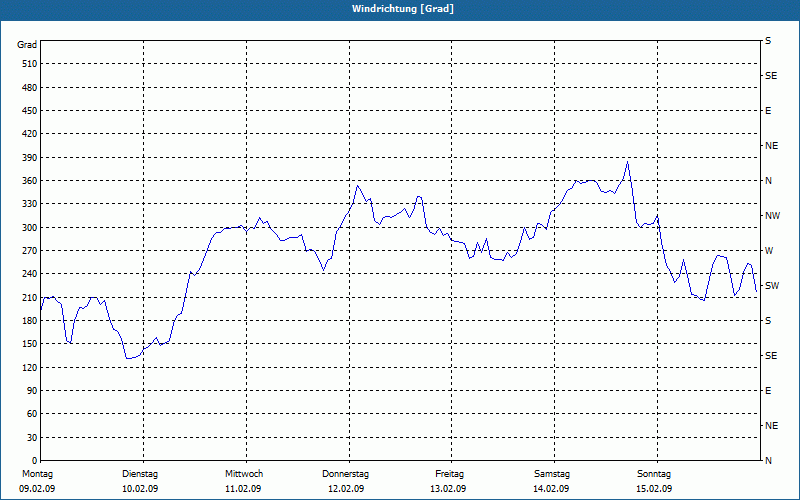This screenshot has height=500, width=800.
Task: Click the E compass label beside 90 gridline
Action: [768, 391]
